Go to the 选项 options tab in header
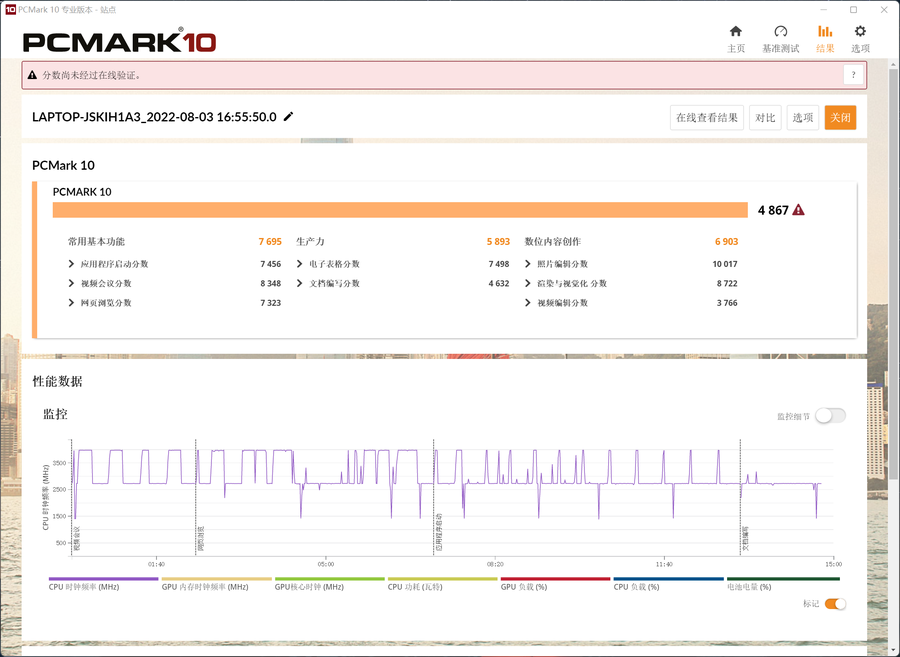Image resolution: width=900 pixels, height=657 pixels. point(860,39)
